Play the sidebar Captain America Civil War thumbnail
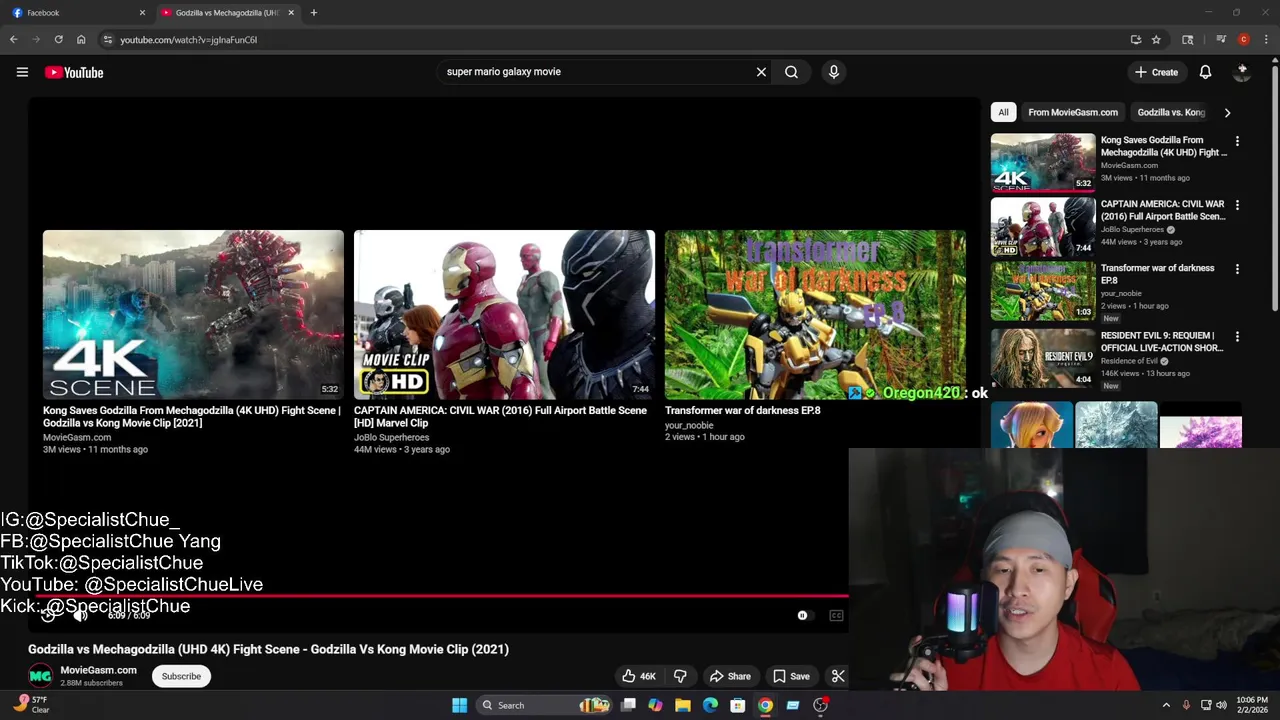Image resolution: width=1280 pixels, height=720 pixels. 1043,226
